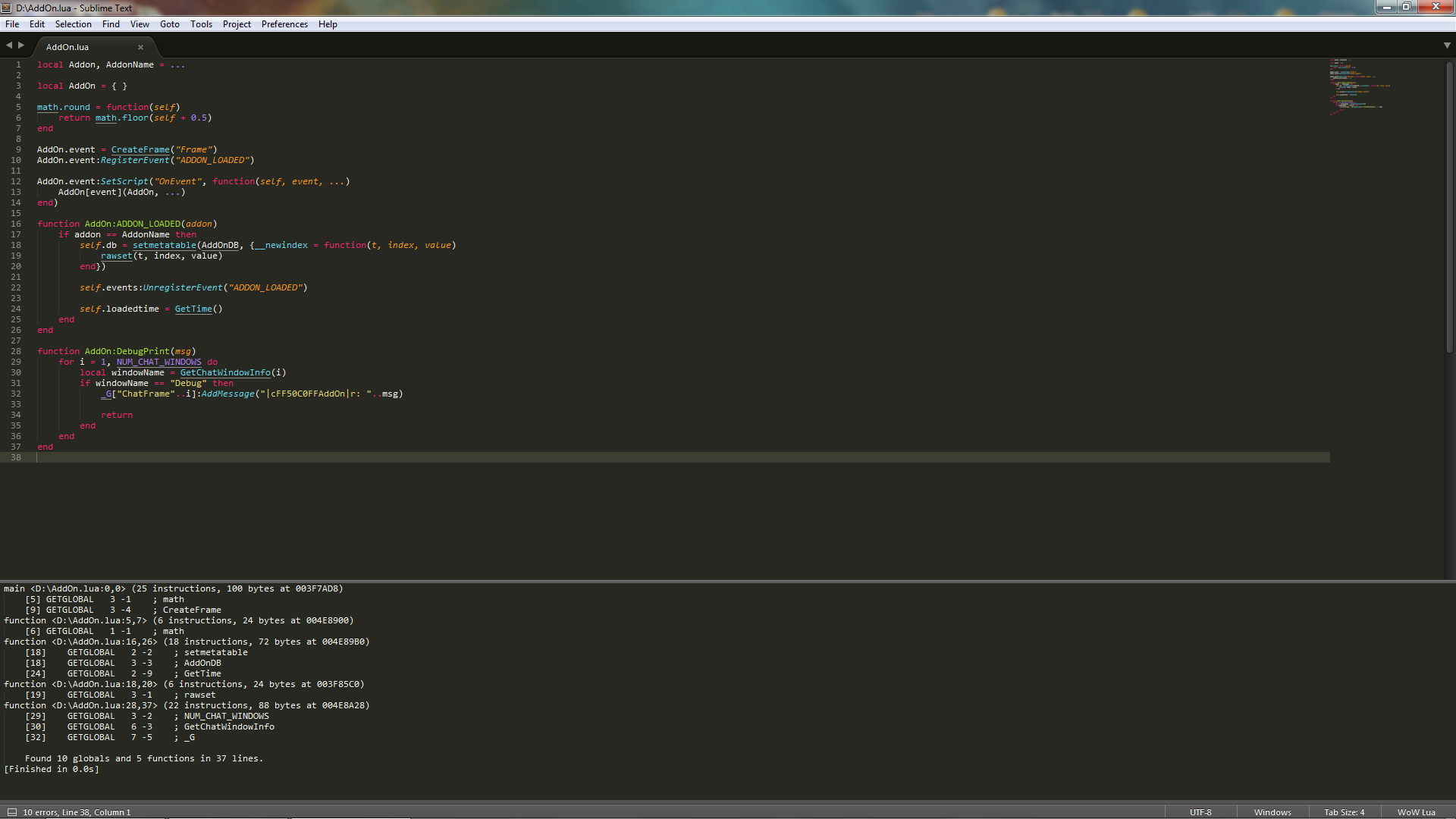Toggle the side bar panel icon in status bar

coord(12,812)
